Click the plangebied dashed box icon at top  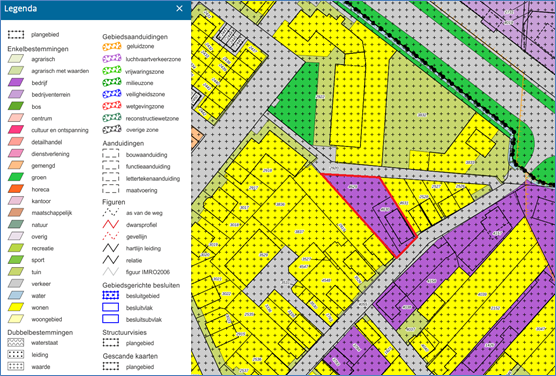point(16,34)
